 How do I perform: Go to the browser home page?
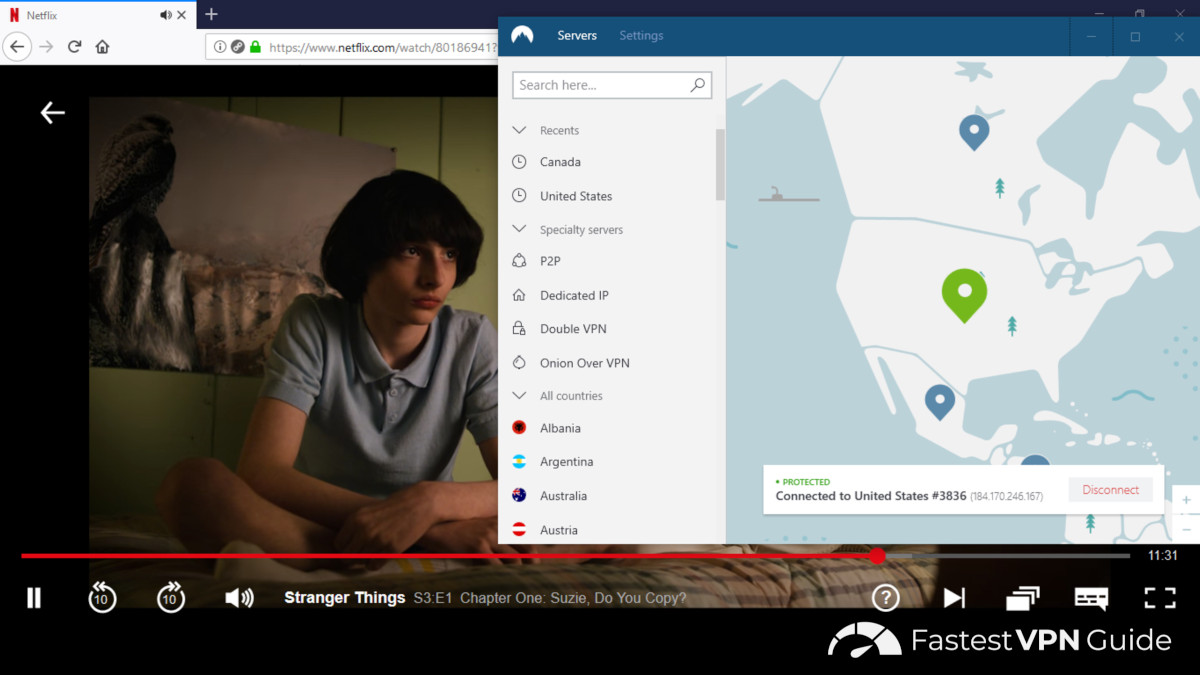[102, 46]
